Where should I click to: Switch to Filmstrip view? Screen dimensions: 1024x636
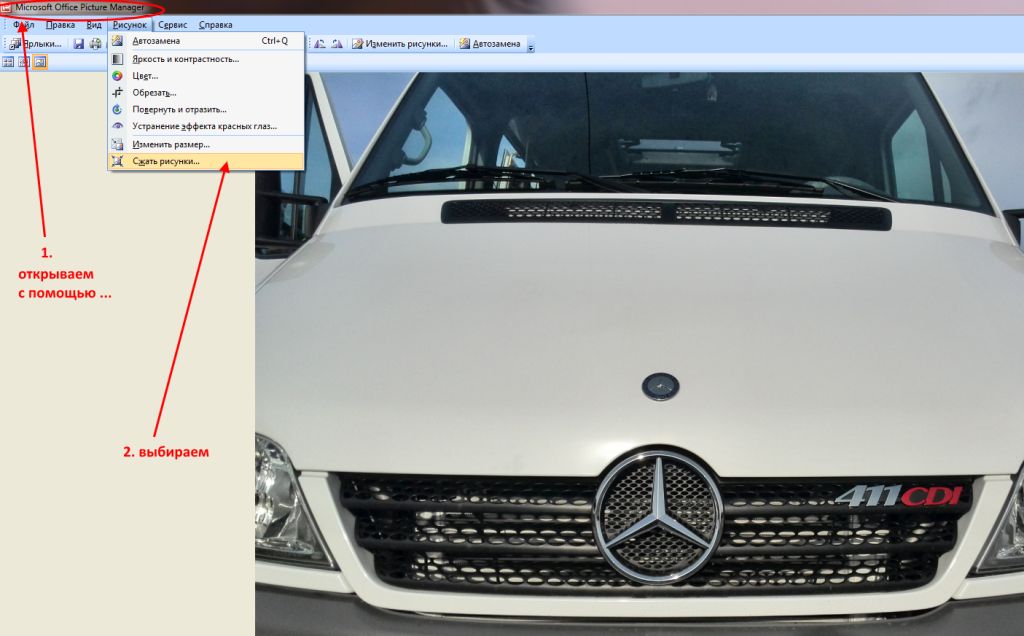tap(24, 62)
